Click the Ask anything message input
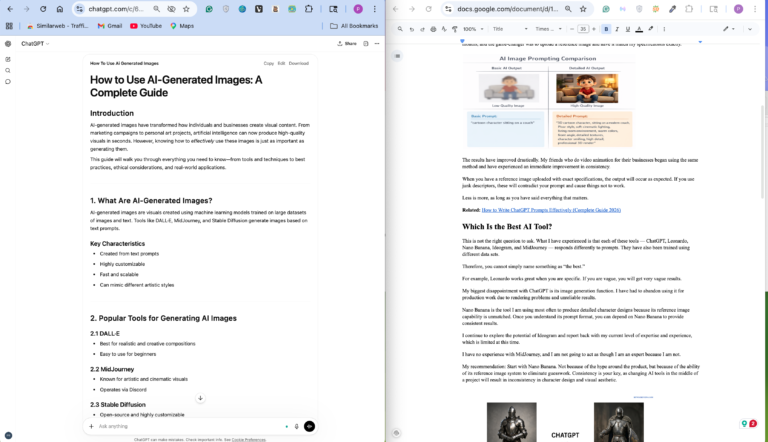The image size is (768, 442). (189, 426)
